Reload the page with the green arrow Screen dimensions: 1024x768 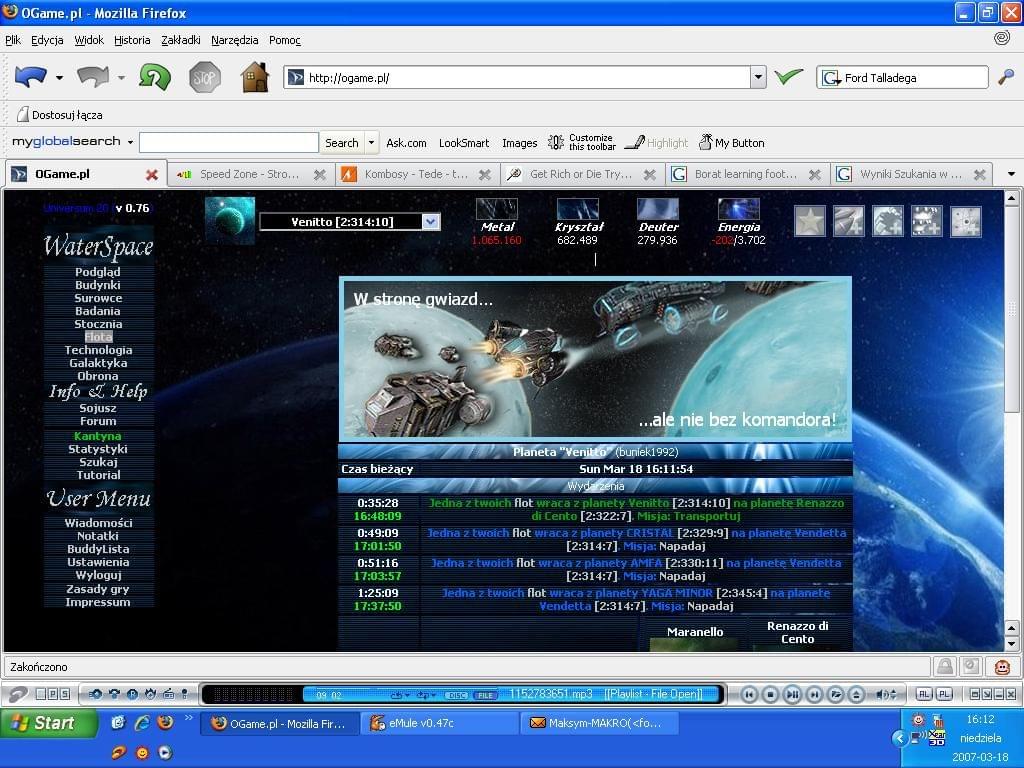click(155, 77)
